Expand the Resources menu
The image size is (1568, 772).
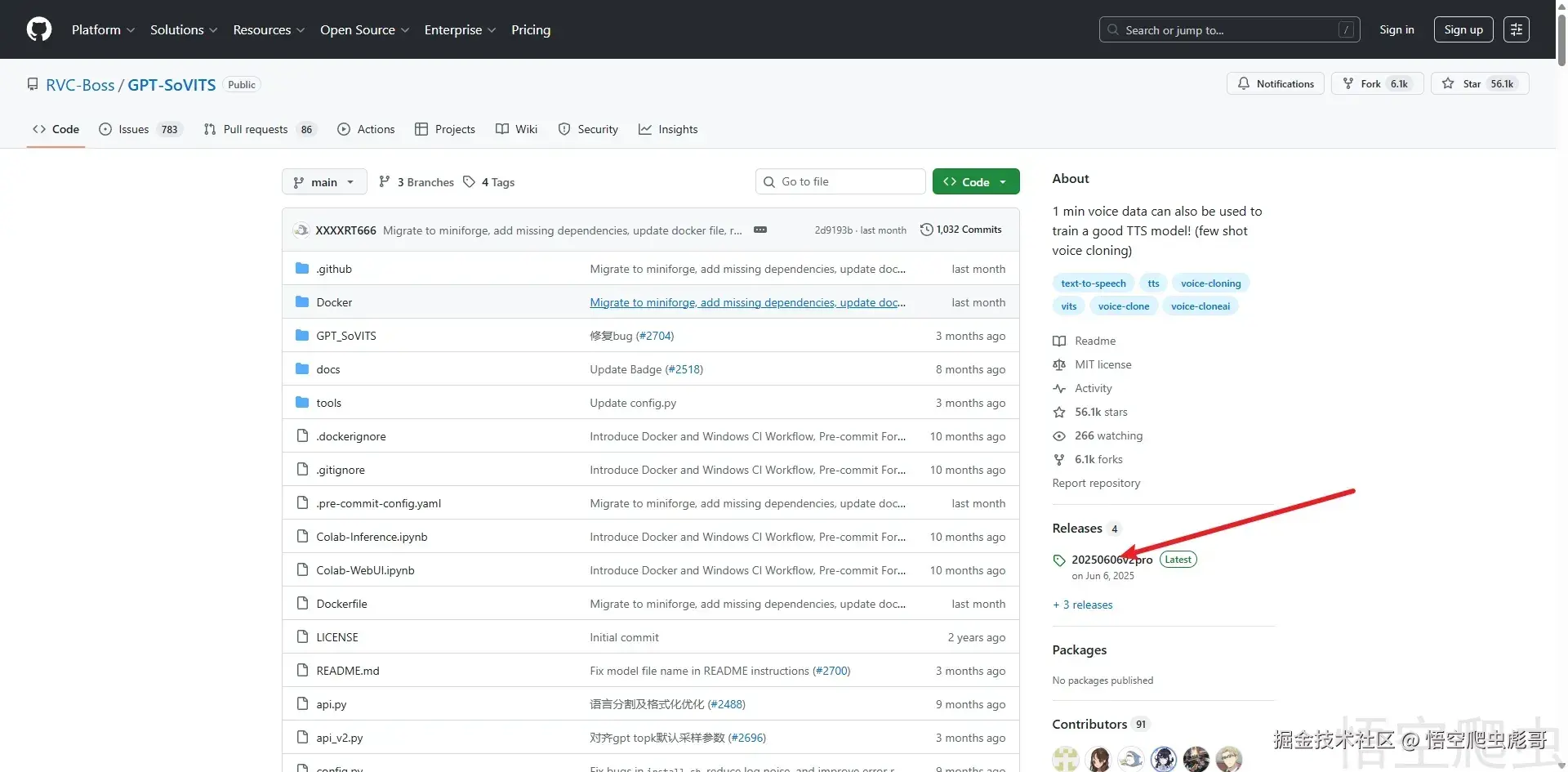(269, 29)
